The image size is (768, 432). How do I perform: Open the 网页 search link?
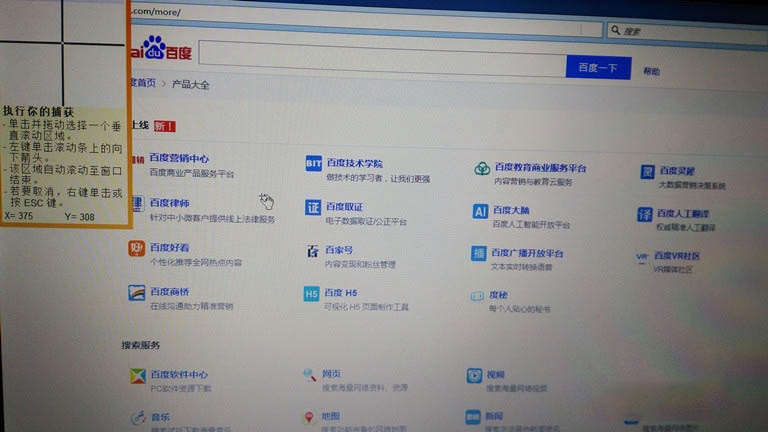332,374
